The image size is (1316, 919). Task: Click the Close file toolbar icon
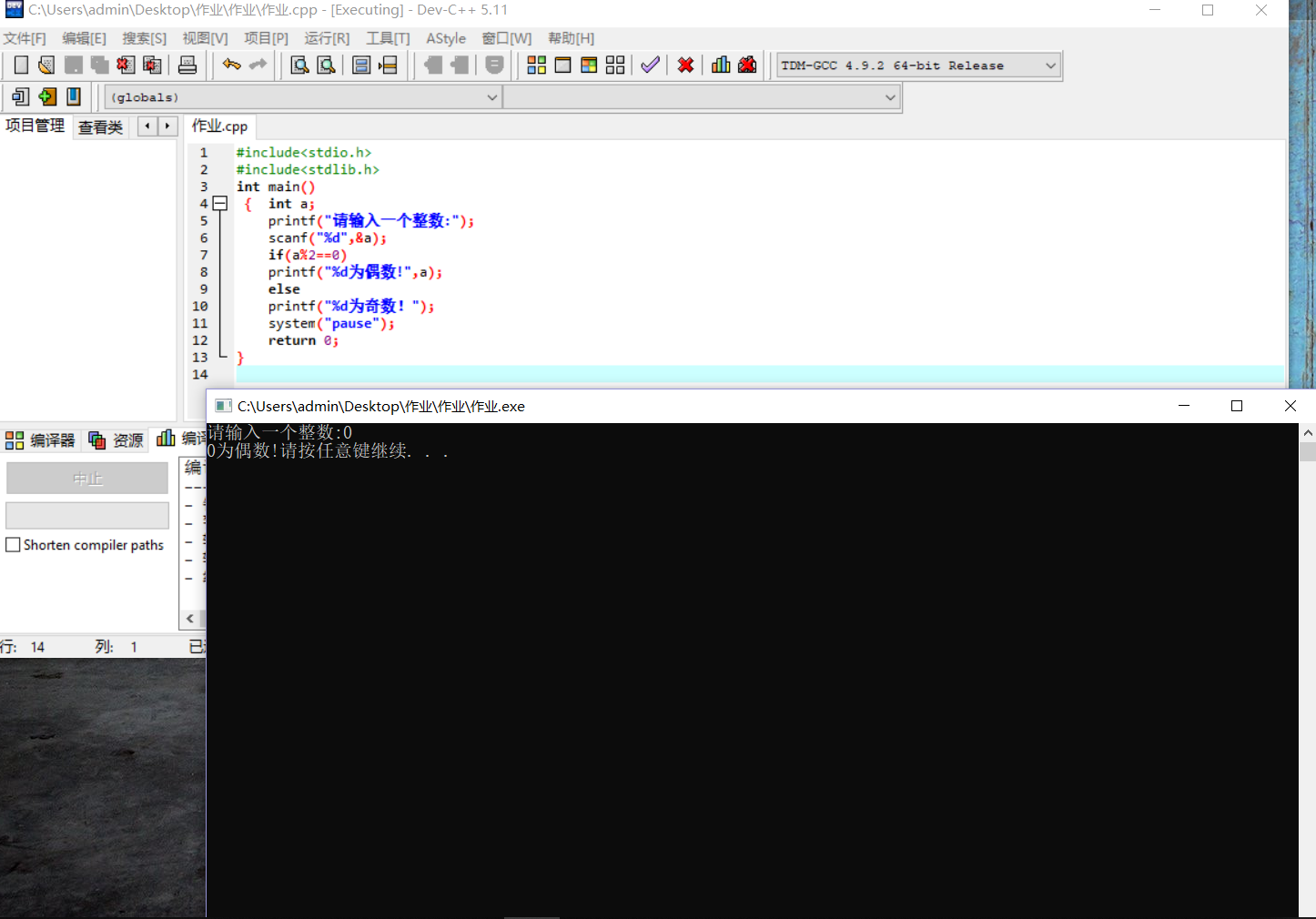126,66
